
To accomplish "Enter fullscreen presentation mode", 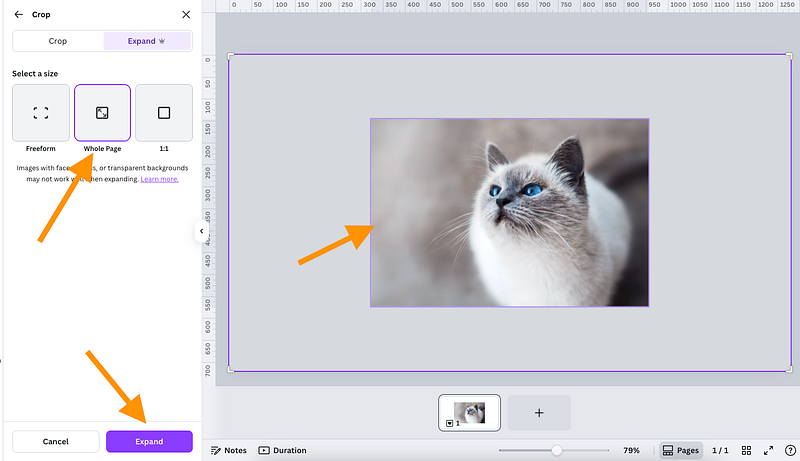I will click(x=768, y=450).
